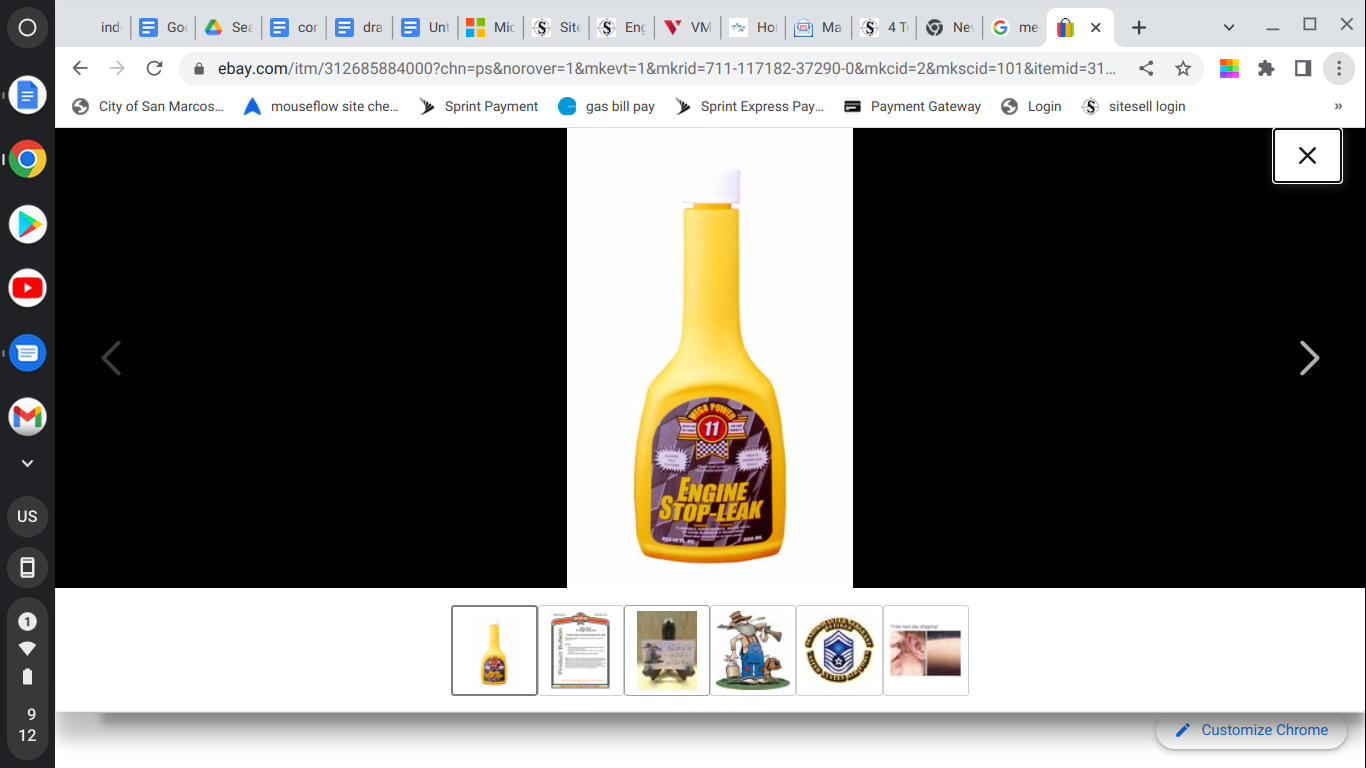Screen dimensions: 1366x768
Task: Open 'sitesell login' bookmark
Action: point(1134,106)
